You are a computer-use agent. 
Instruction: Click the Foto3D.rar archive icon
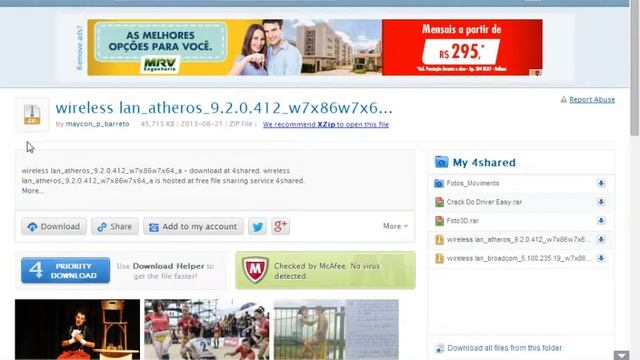pos(439,221)
